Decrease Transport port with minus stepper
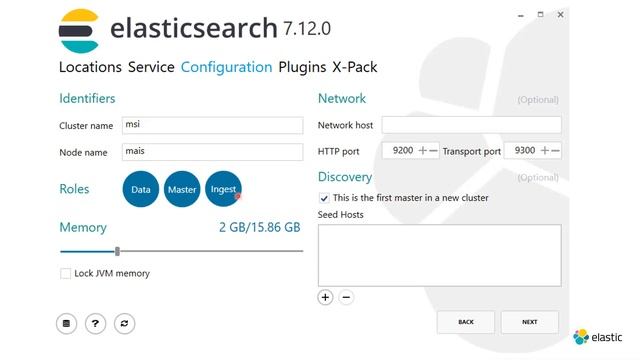The image size is (640, 360). pos(555,151)
